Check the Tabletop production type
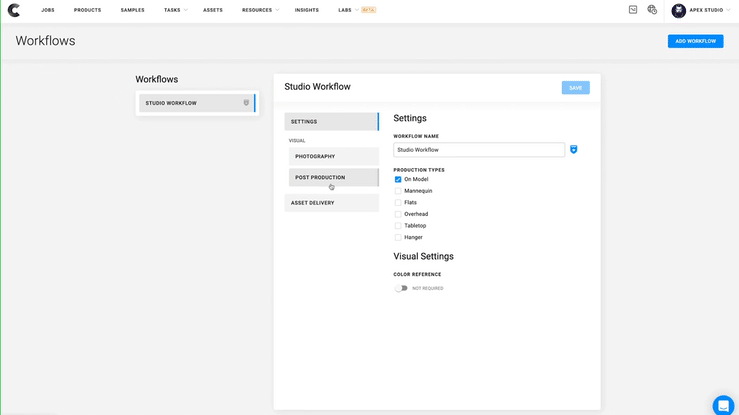739x415 pixels. [x=398, y=226]
